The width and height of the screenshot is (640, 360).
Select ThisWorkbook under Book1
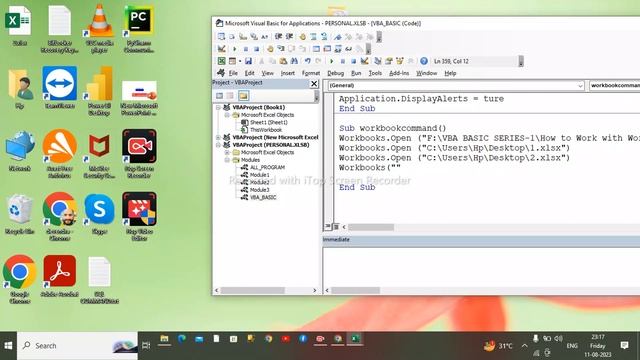pos(266,130)
